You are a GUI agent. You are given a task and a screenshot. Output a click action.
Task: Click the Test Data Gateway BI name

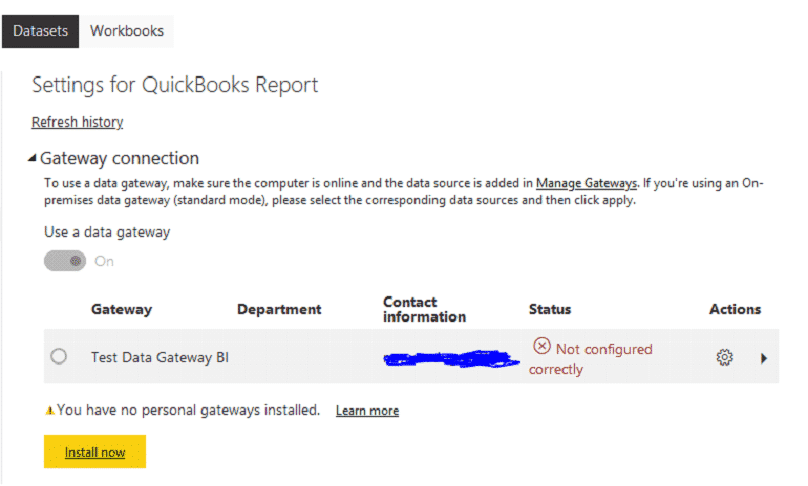pos(160,357)
